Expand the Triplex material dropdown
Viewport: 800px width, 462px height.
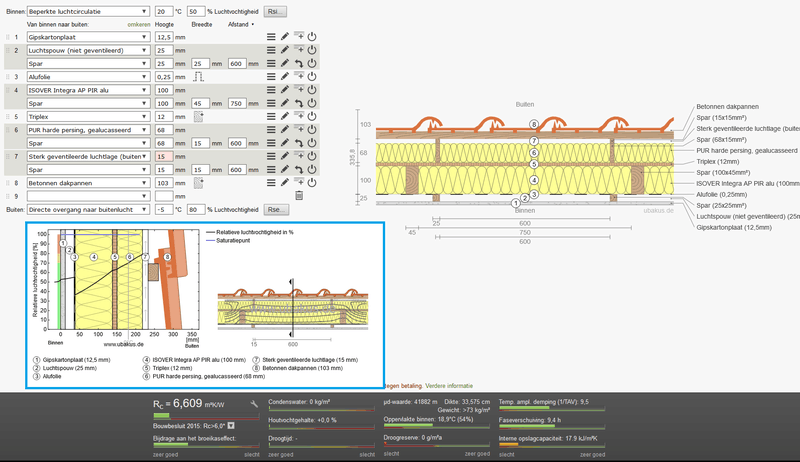tap(87, 117)
